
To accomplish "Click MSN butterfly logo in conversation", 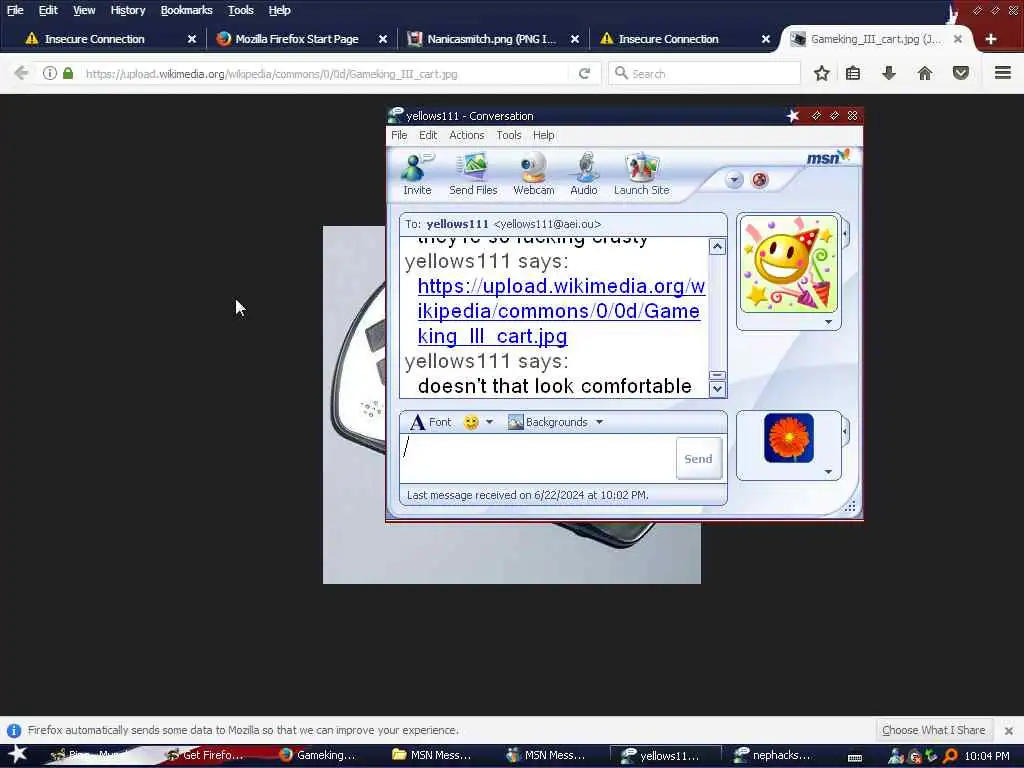I will point(828,157).
